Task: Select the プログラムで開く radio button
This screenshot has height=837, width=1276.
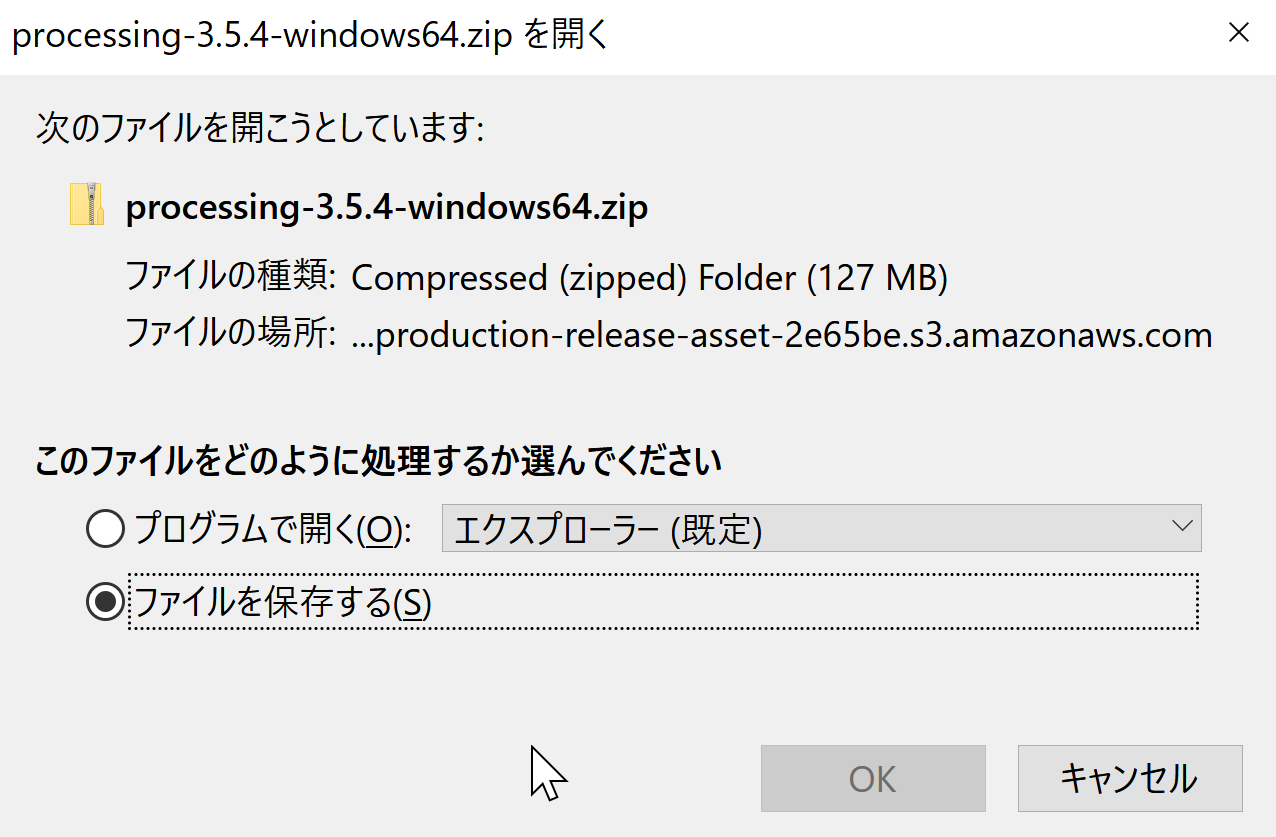Action: pos(105,529)
